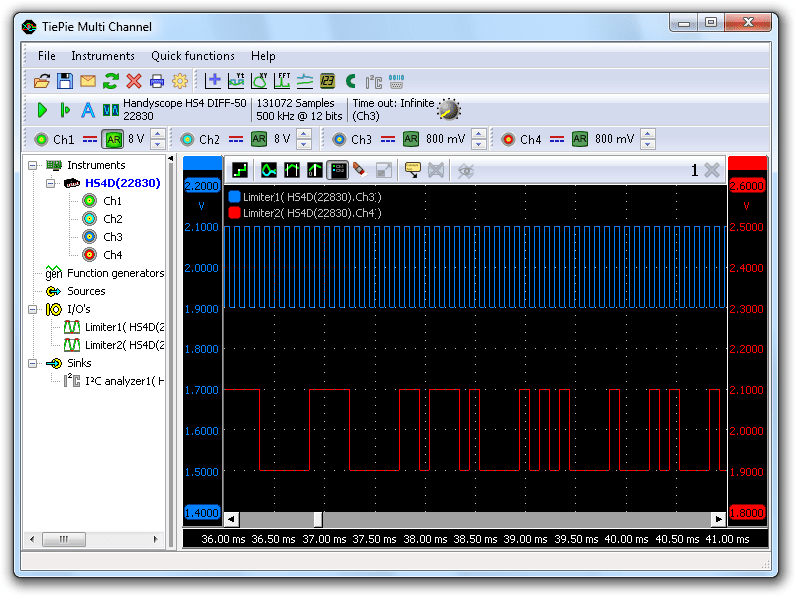Click the red X delete icon
795x596 pixels.
(134, 81)
